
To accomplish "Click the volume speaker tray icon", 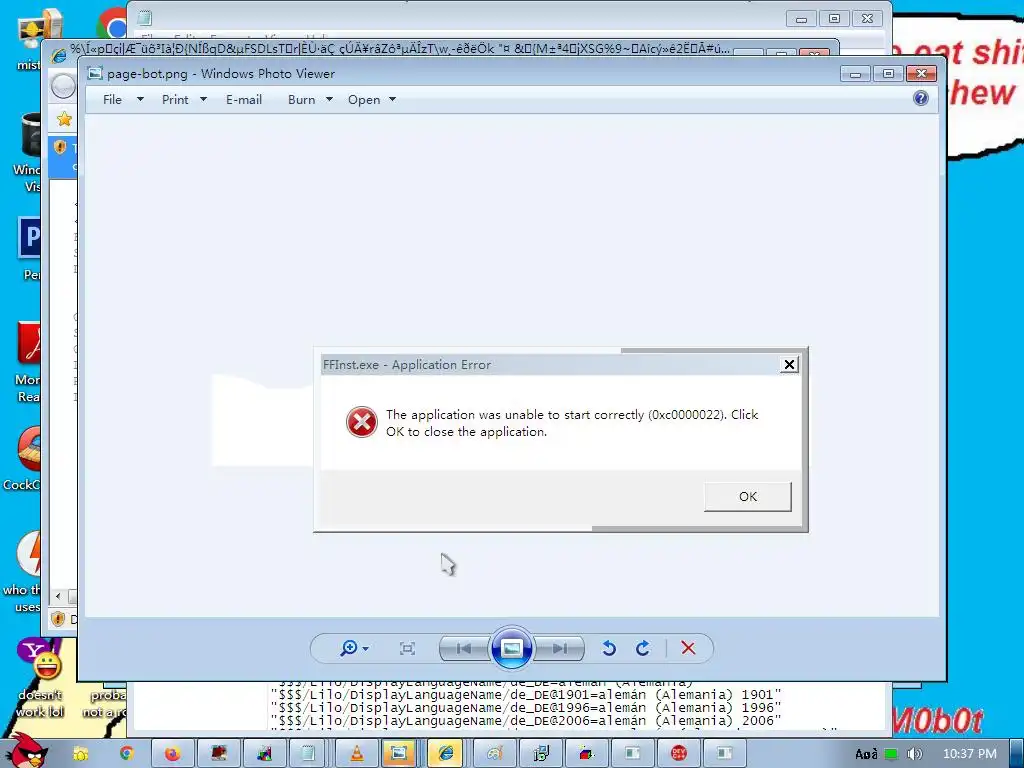I will pyautogui.click(x=914, y=754).
